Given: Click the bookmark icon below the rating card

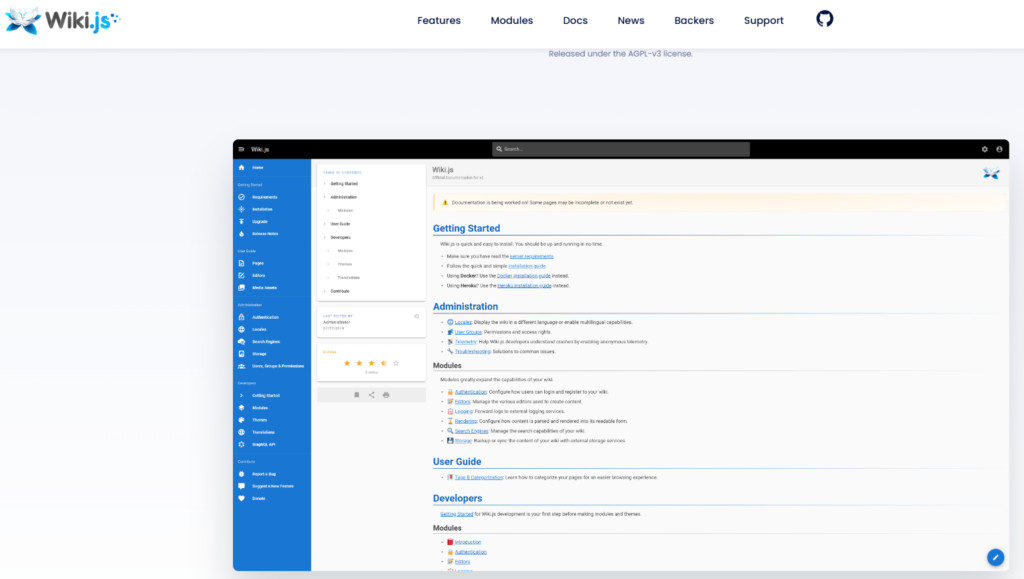Looking at the screenshot, I should (x=357, y=395).
